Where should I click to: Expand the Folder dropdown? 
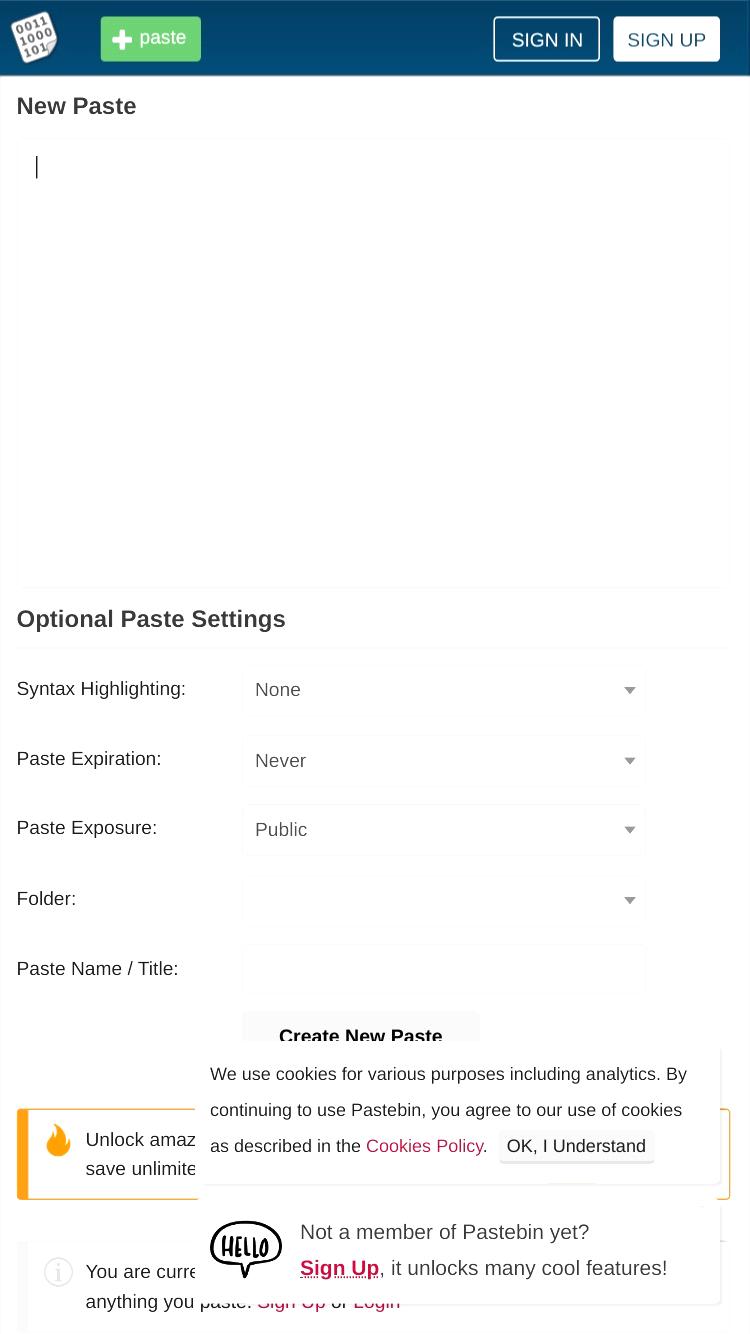(444, 900)
